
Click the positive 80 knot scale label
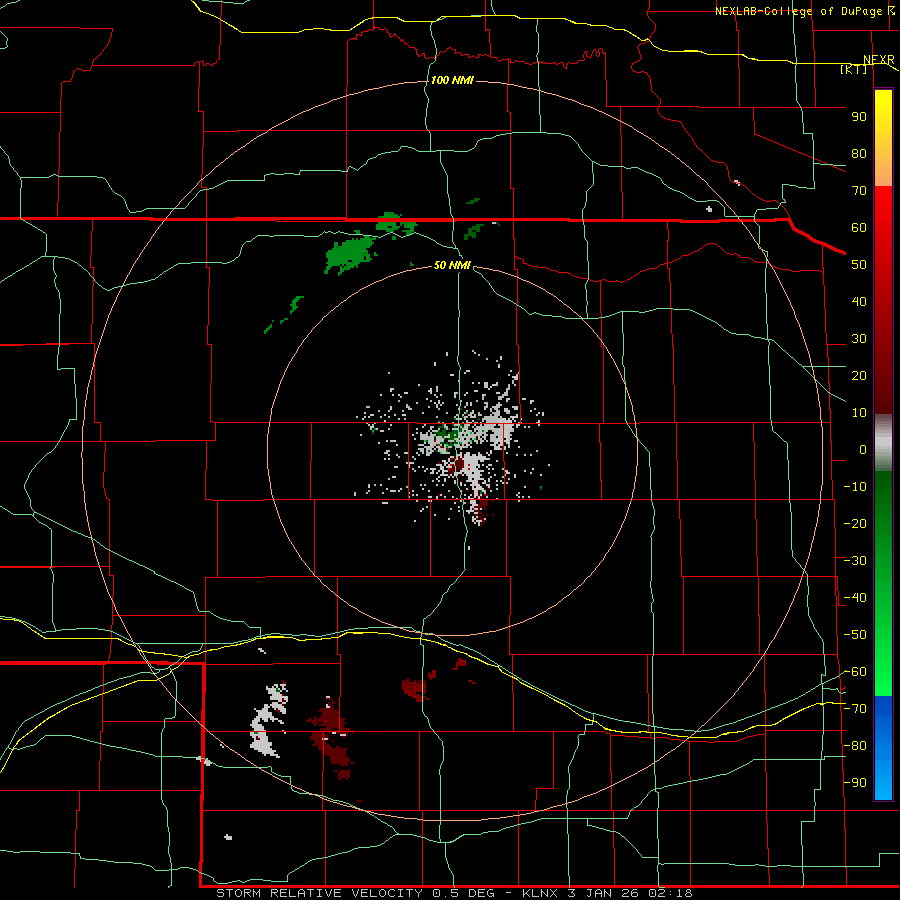(859, 154)
